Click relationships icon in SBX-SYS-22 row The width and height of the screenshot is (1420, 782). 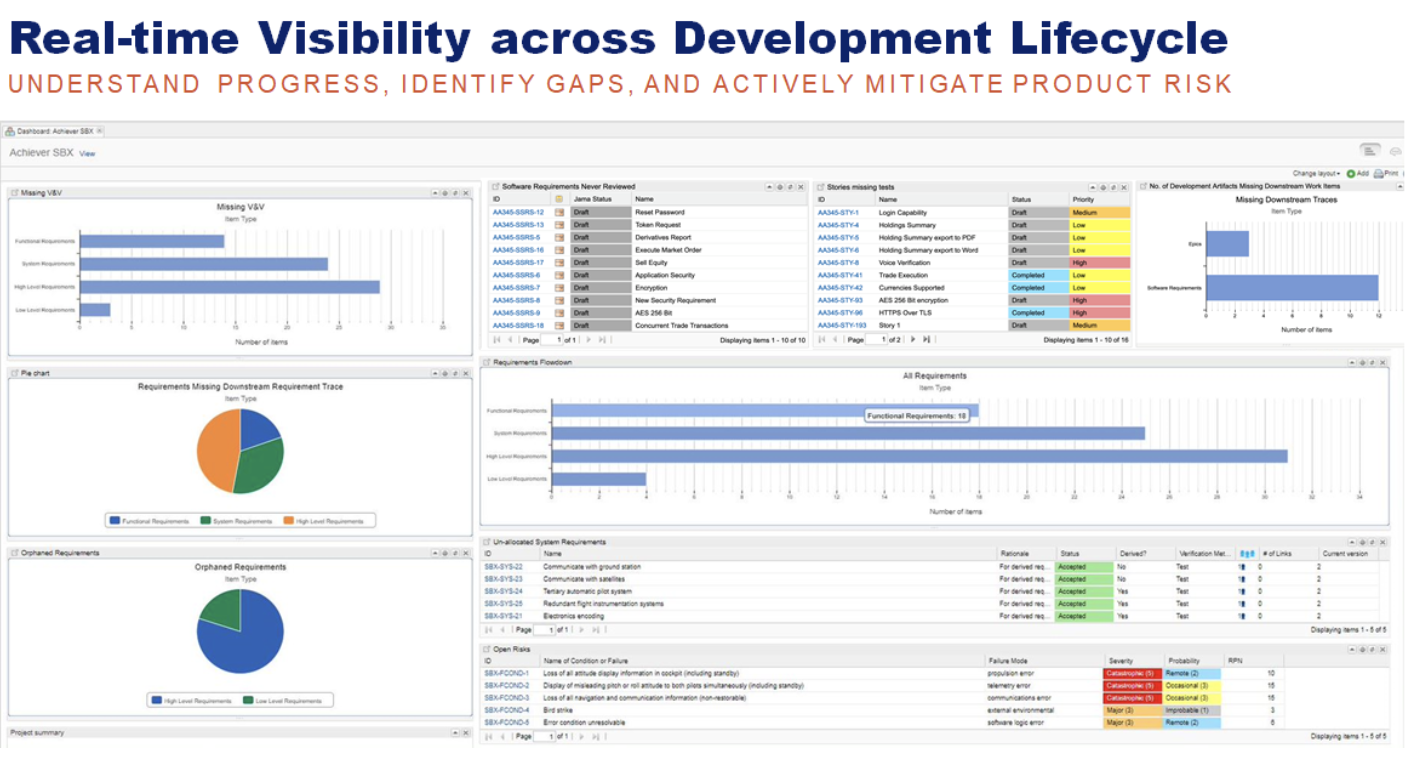pos(1243,567)
